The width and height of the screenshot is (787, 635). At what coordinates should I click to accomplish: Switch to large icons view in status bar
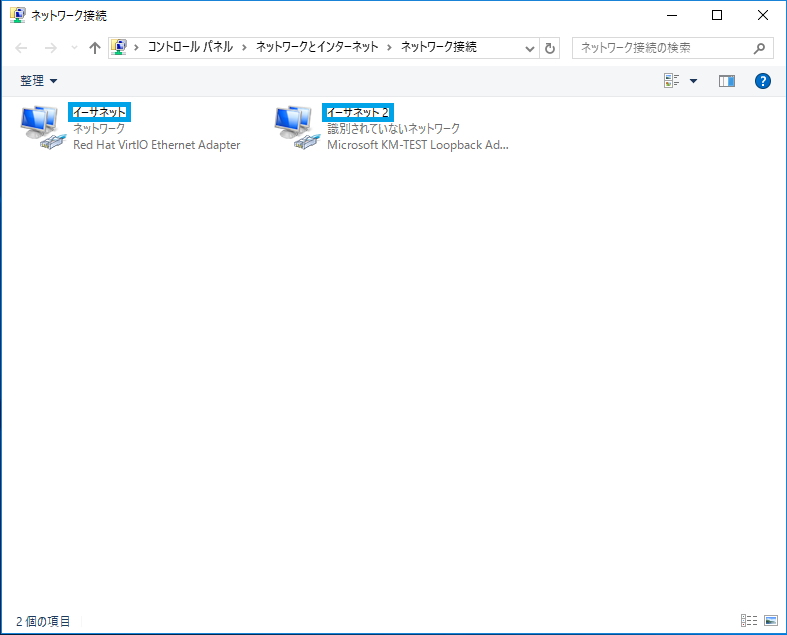coord(771,620)
